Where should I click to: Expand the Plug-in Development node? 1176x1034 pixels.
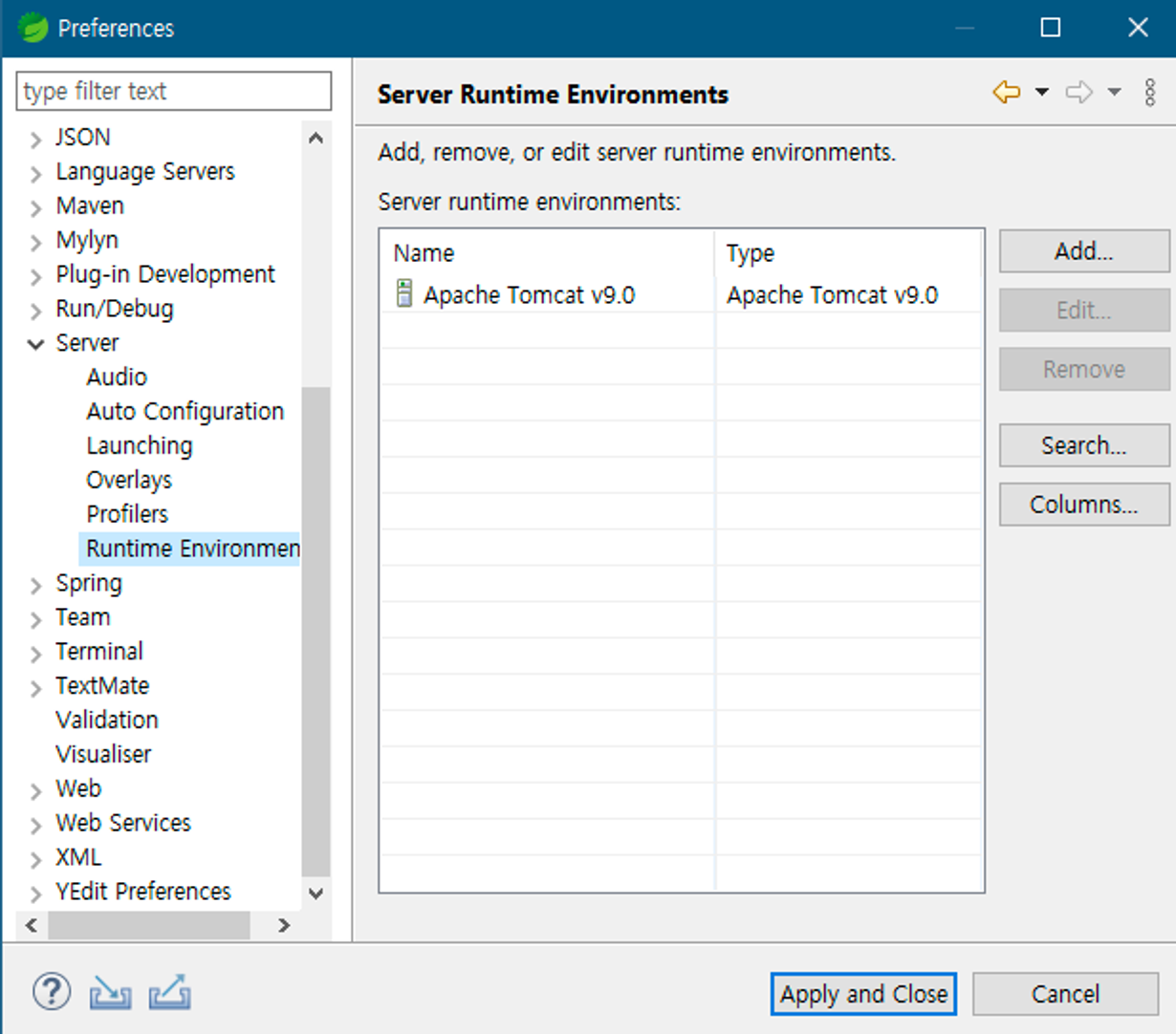(x=35, y=277)
